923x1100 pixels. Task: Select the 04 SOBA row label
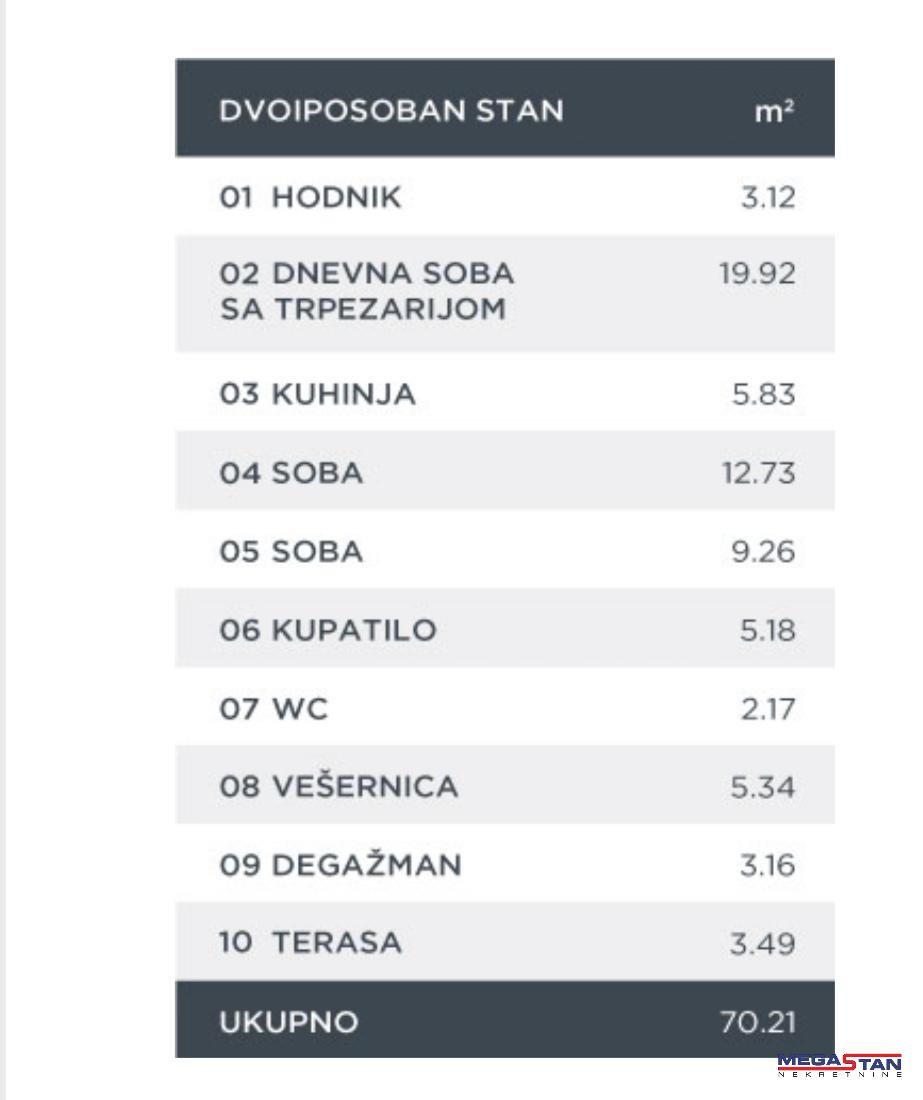point(291,472)
